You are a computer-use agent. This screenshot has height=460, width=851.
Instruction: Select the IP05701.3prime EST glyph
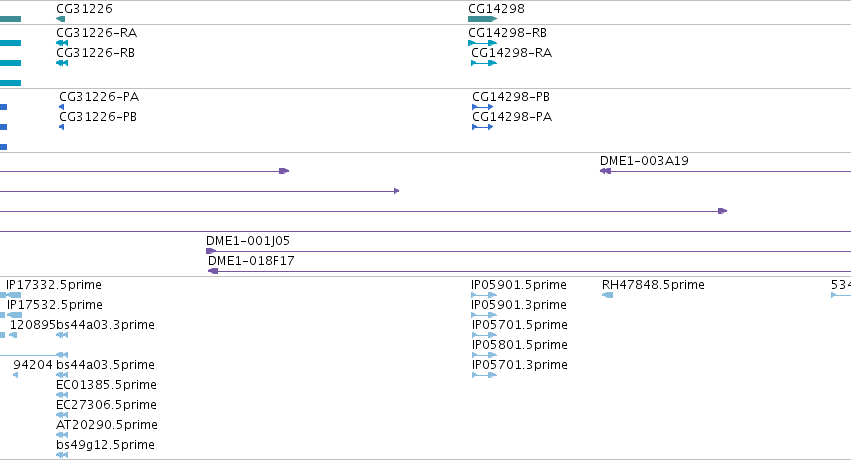tap(484, 375)
